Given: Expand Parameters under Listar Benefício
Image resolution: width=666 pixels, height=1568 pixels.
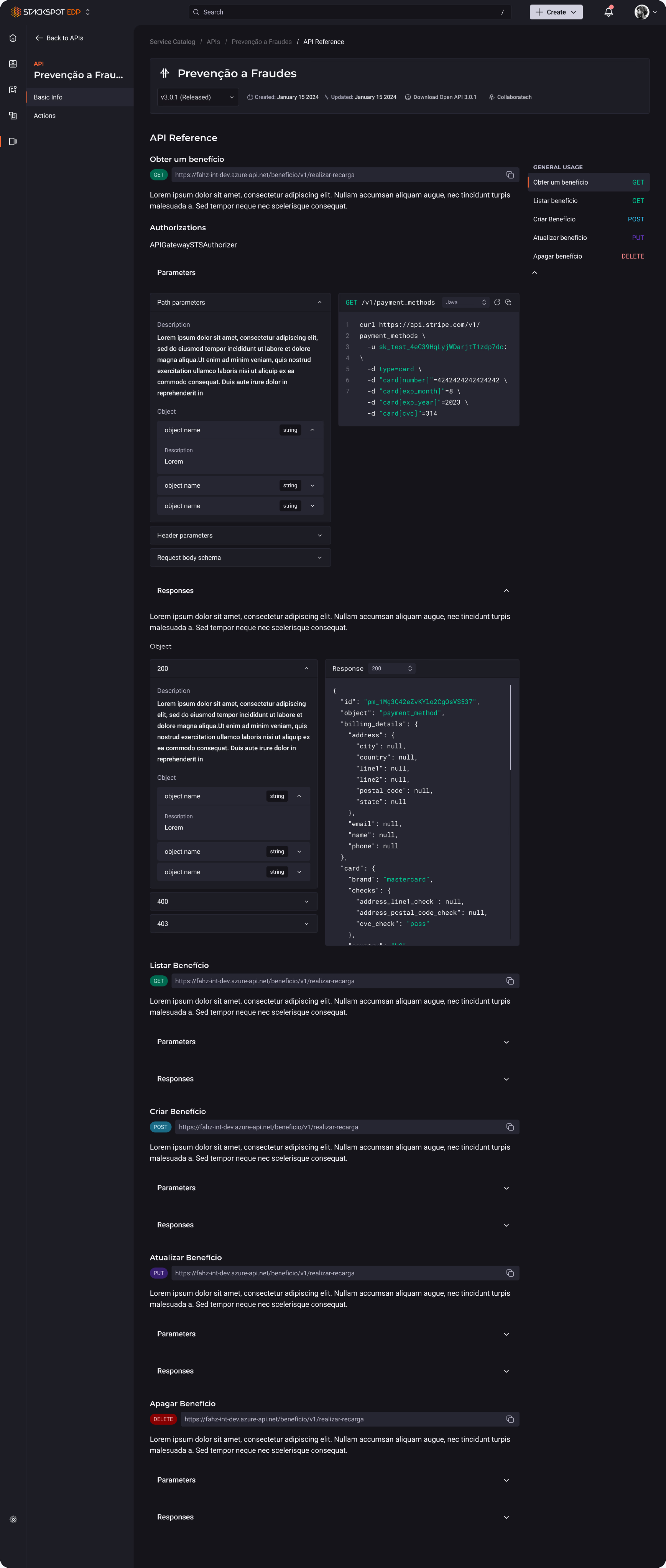Looking at the screenshot, I should tap(334, 1042).
